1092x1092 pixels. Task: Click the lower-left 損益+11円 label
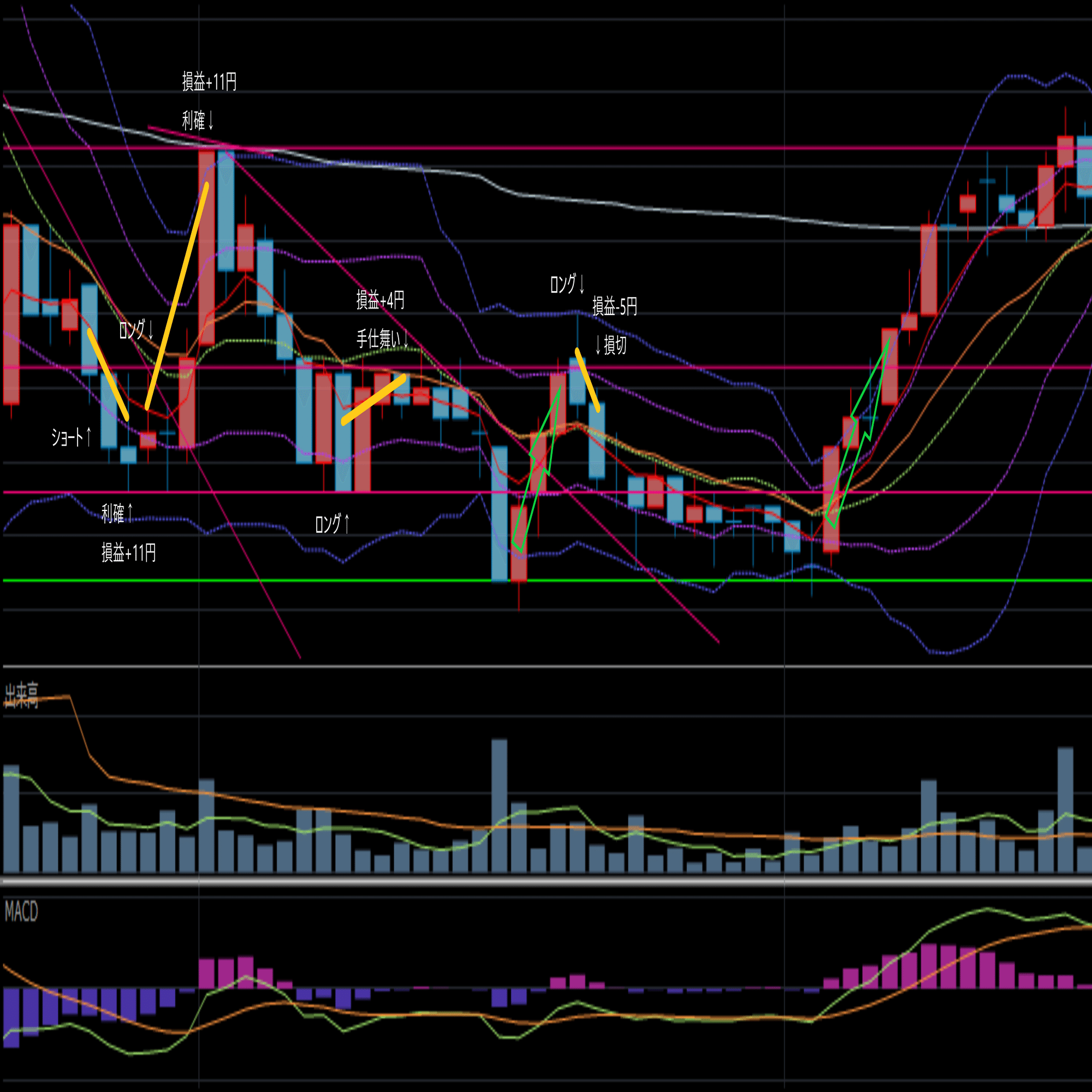click(x=128, y=552)
